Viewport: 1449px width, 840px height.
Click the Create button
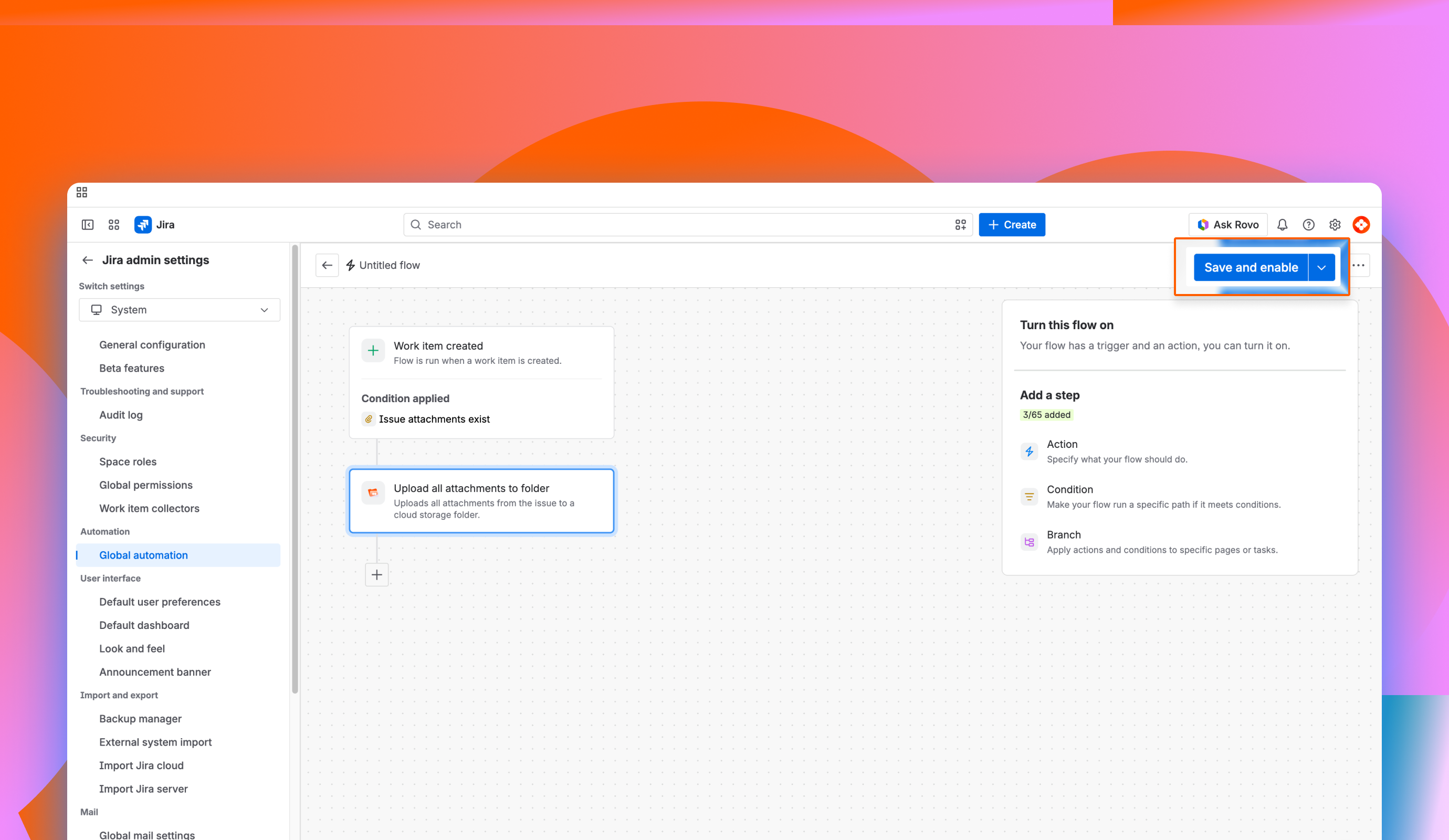1012,225
